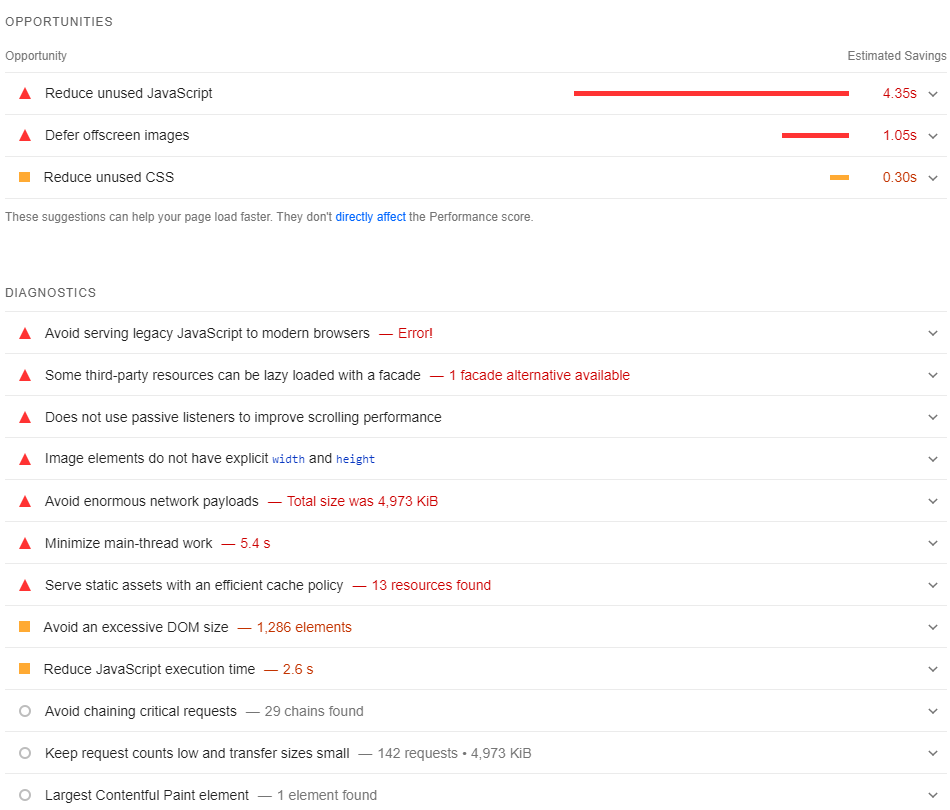The width and height of the screenshot is (950, 810).
Task: Click the gray circle beside Largest Contentful Paint element
Action: pos(25,794)
